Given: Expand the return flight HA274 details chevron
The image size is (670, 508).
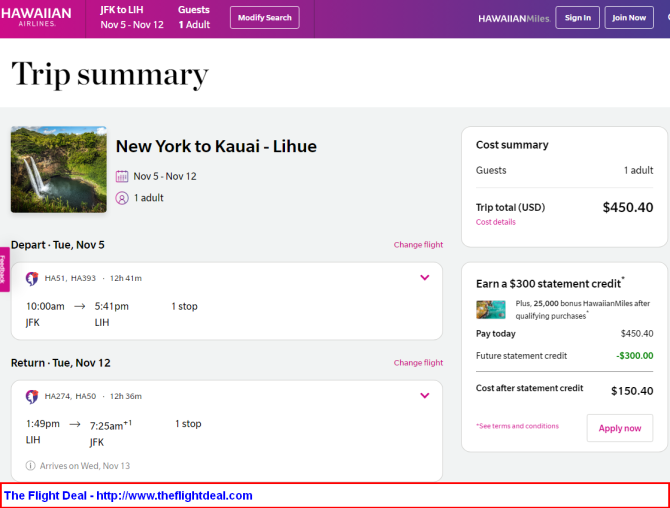Looking at the screenshot, I should point(425,396).
